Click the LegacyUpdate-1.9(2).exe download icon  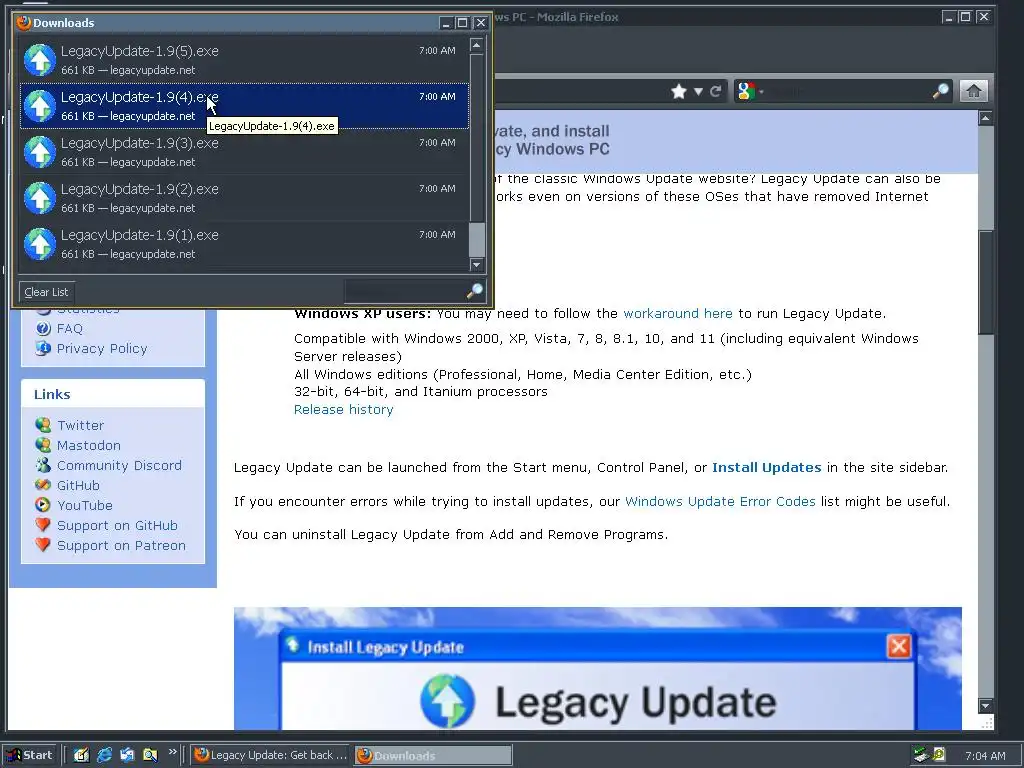(40, 197)
